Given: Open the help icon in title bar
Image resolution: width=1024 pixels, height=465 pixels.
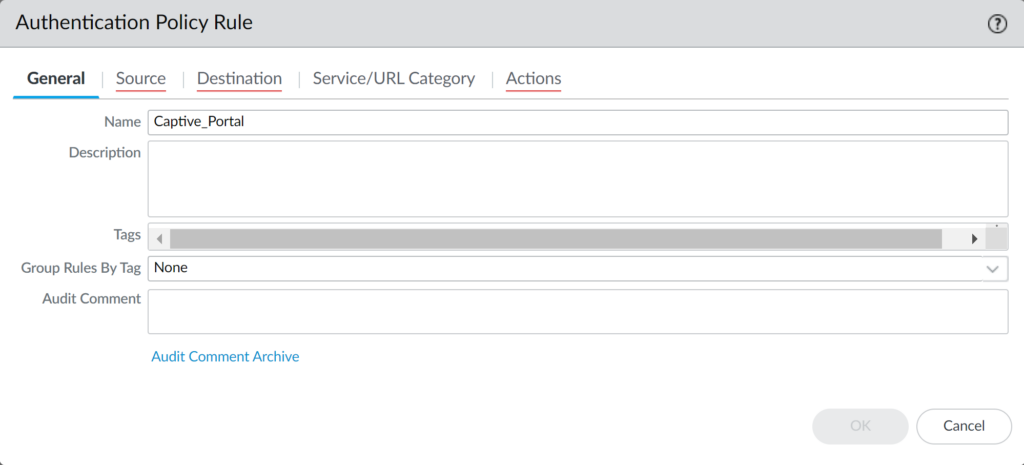Looking at the screenshot, I should 997,24.
